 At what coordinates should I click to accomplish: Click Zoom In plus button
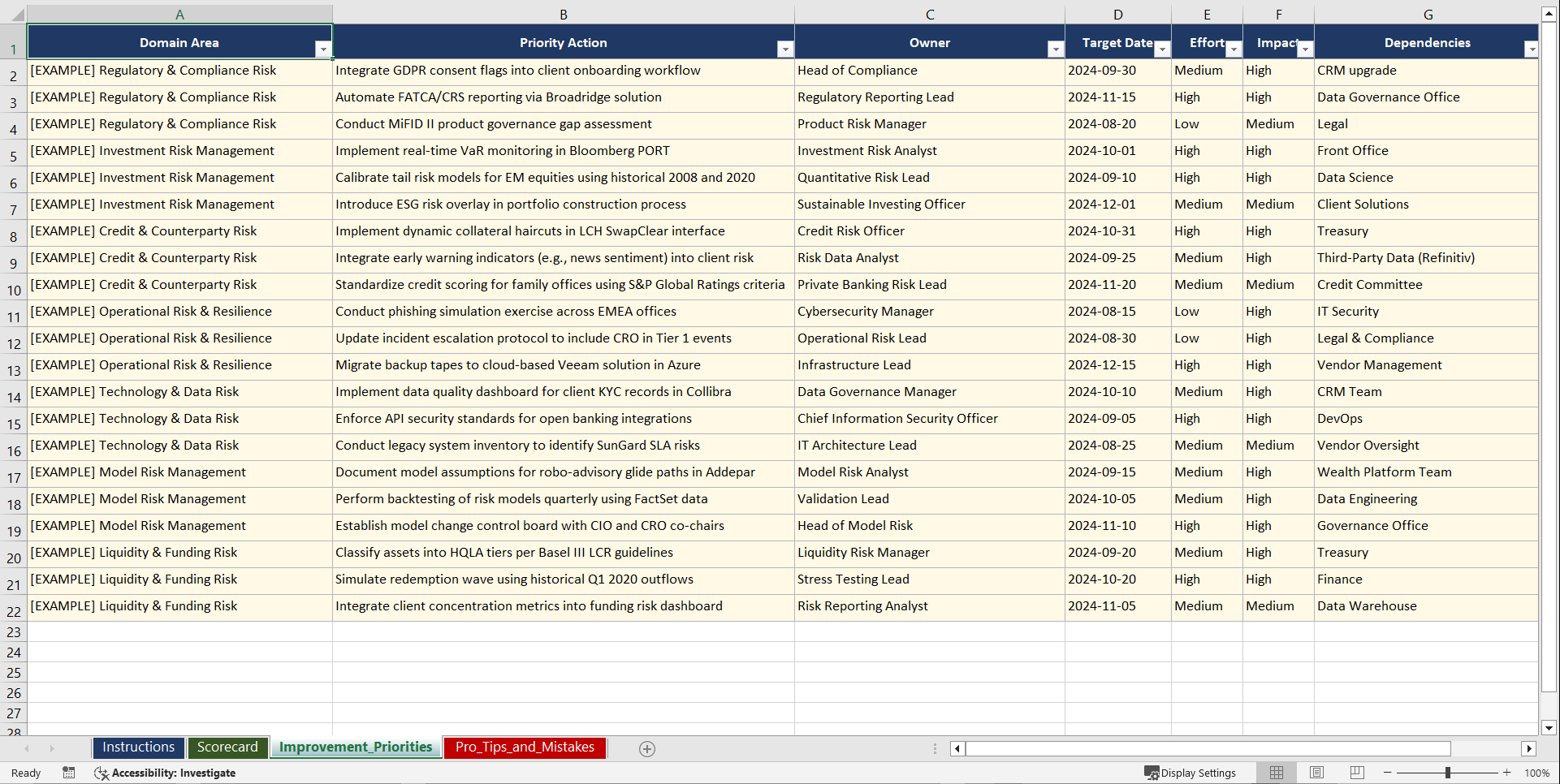tap(1508, 773)
